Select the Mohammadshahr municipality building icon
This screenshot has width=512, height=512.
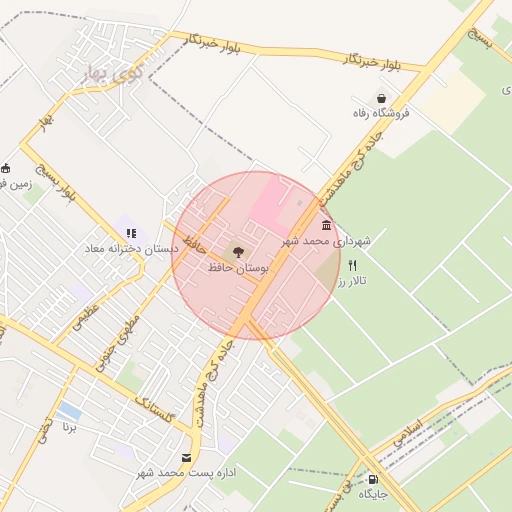pos(327,225)
